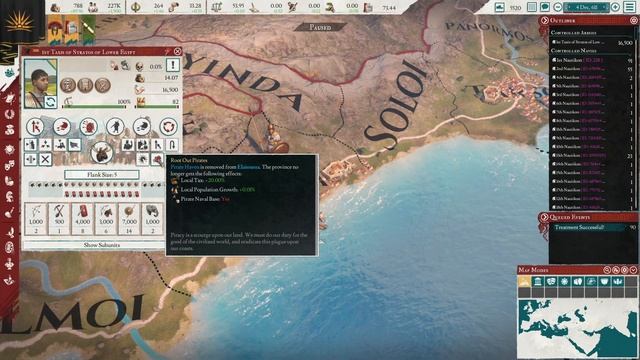Toggle the grouped soldiers square icon
This screenshot has height=360, width=640.
(x=142, y=144)
